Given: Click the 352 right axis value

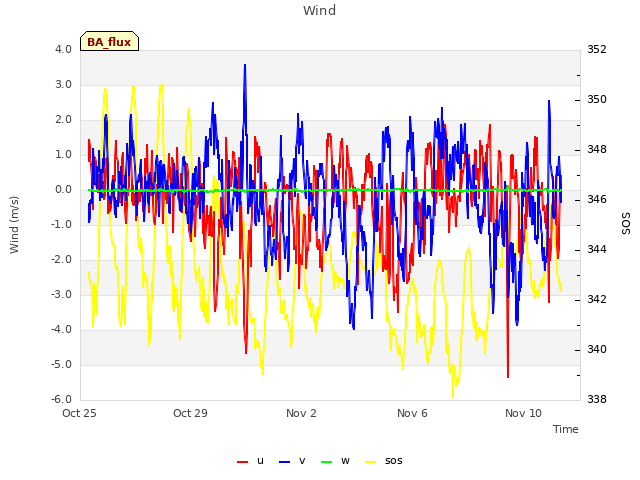Looking at the screenshot, I should tap(597, 49).
